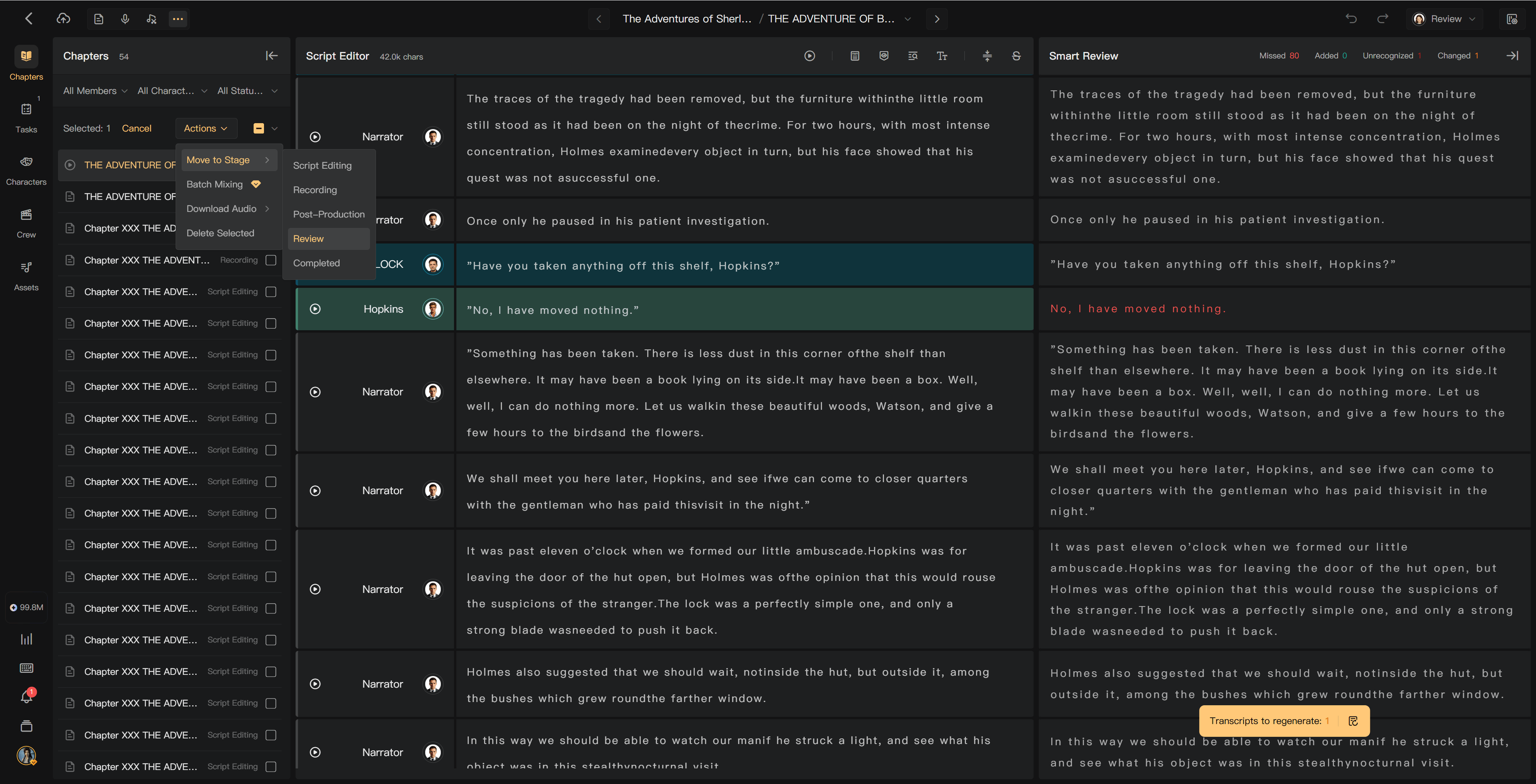Choose Batch Mixing in Actions menu
Screen dimensions: 1536x784
230,184
